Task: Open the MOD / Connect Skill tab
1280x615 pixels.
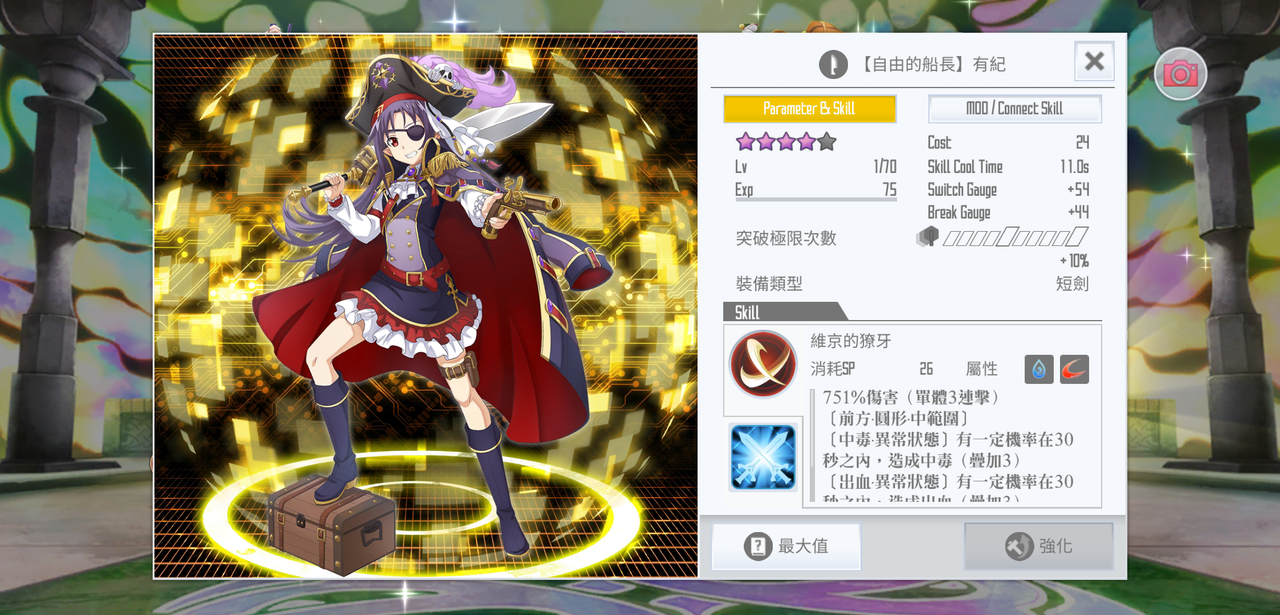Action: [1015, 108]
